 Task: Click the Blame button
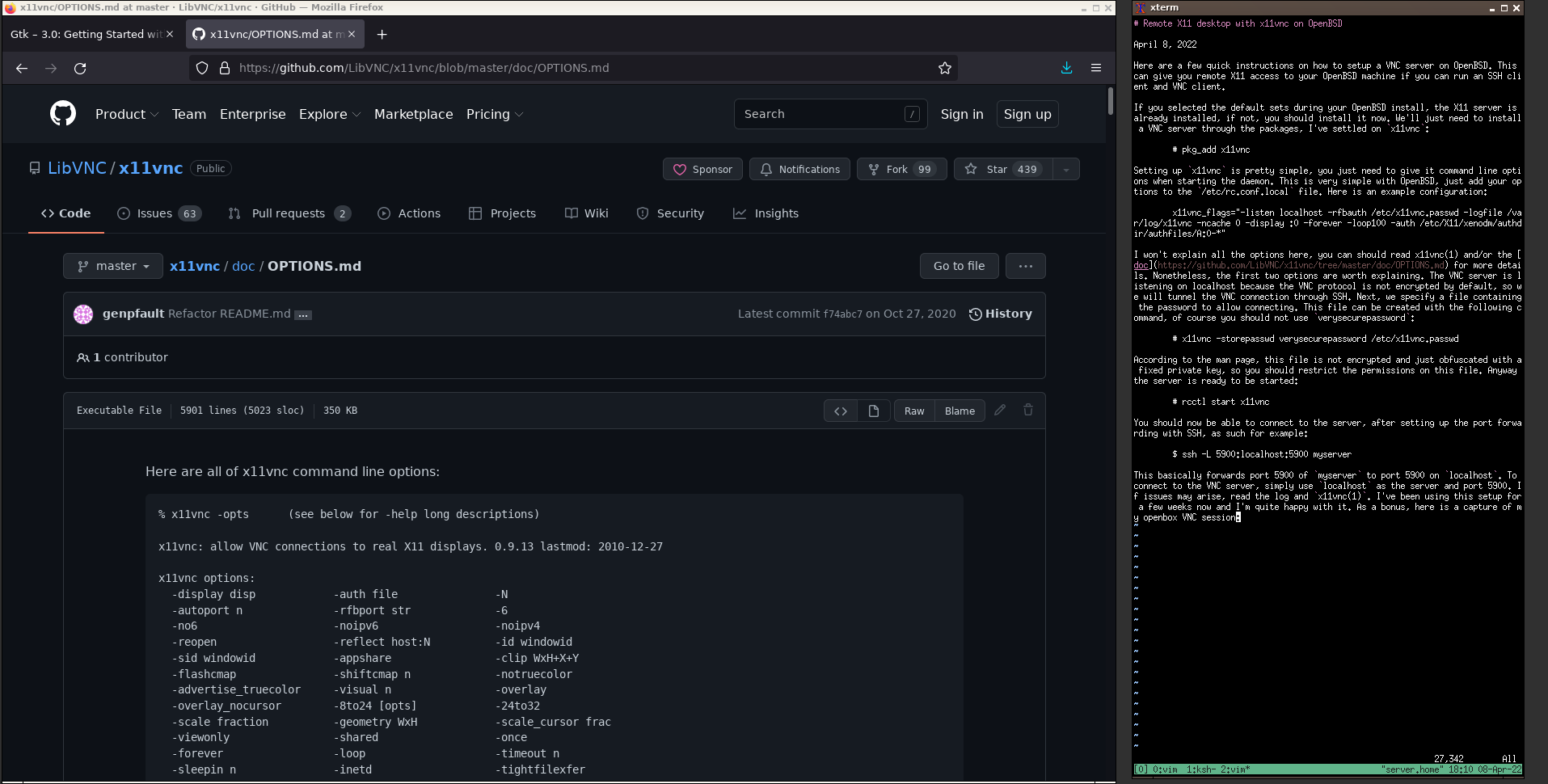click(x=960, y=411)
